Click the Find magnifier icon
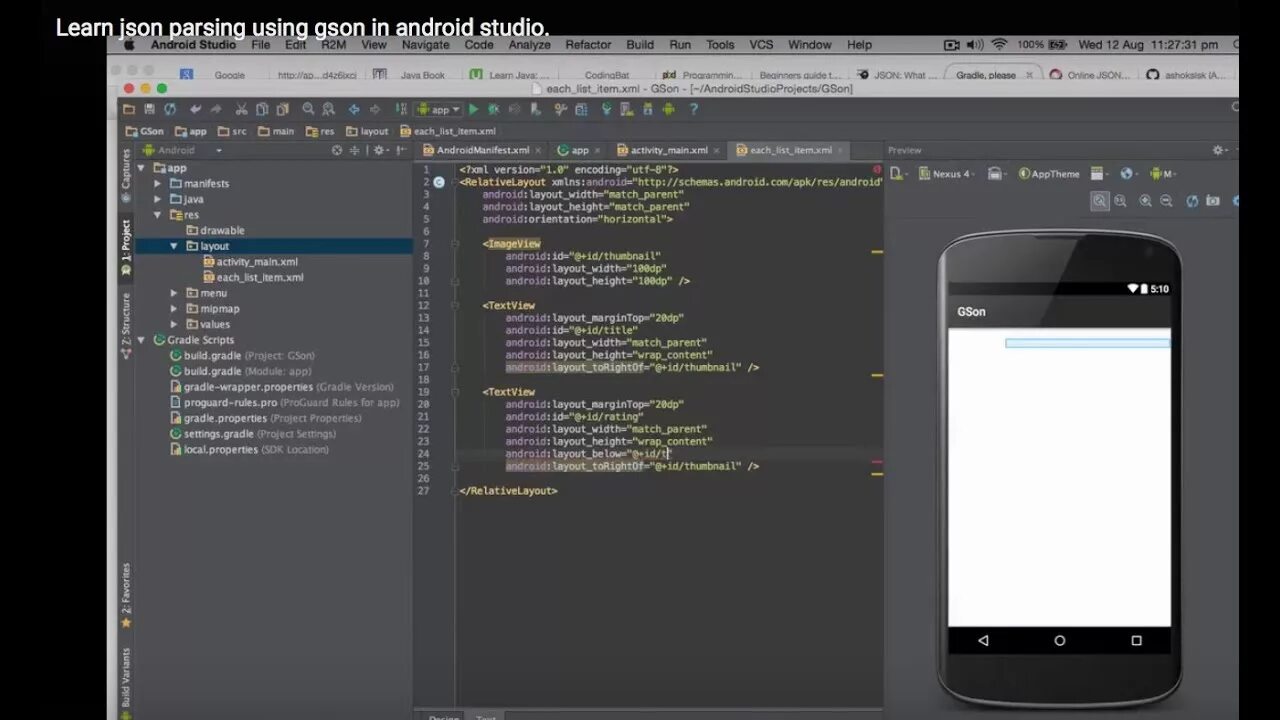The image size is (1280, 720). pos(308,109)
